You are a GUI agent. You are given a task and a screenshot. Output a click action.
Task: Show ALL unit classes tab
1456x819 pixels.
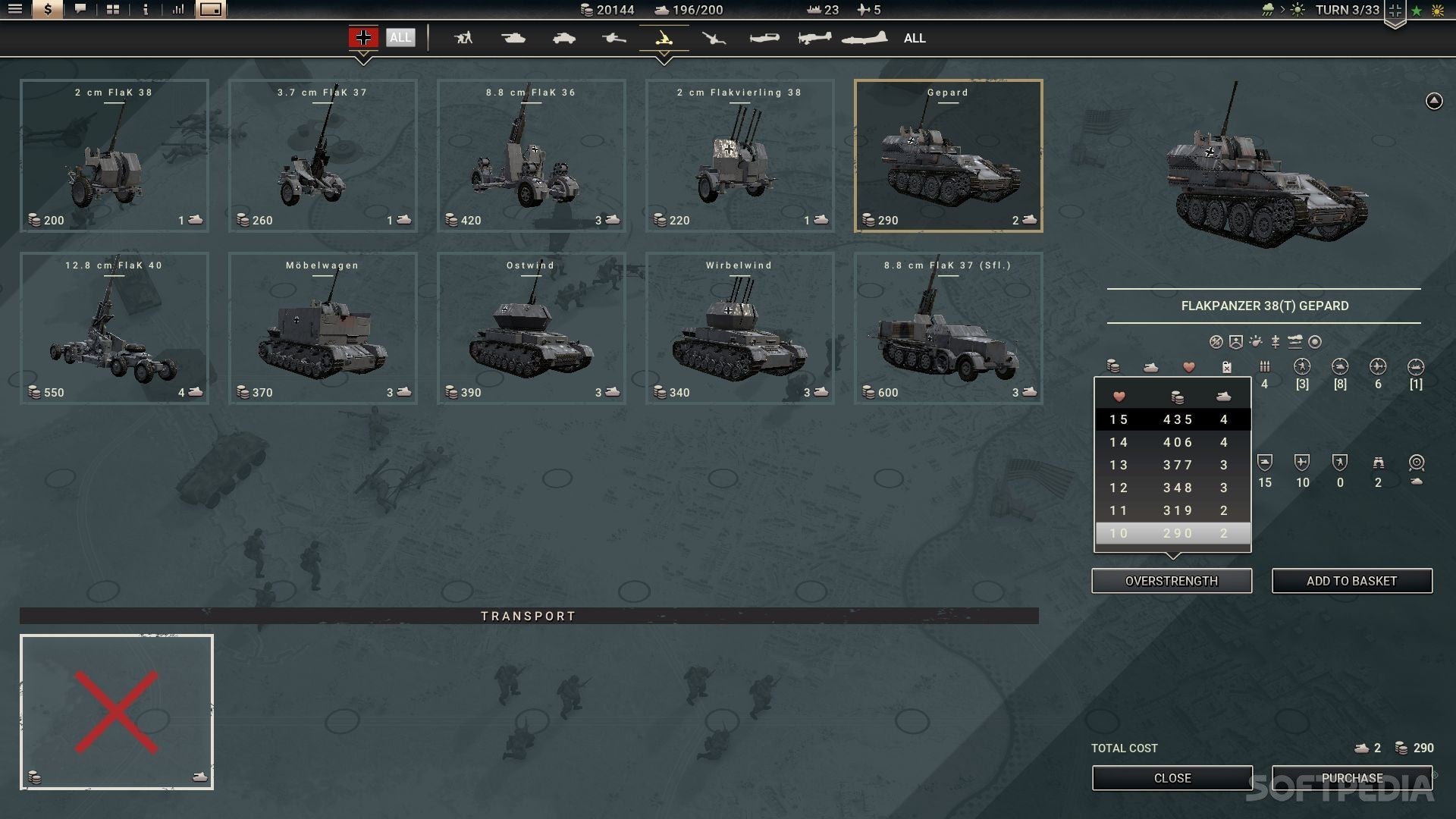coord(915,38)
